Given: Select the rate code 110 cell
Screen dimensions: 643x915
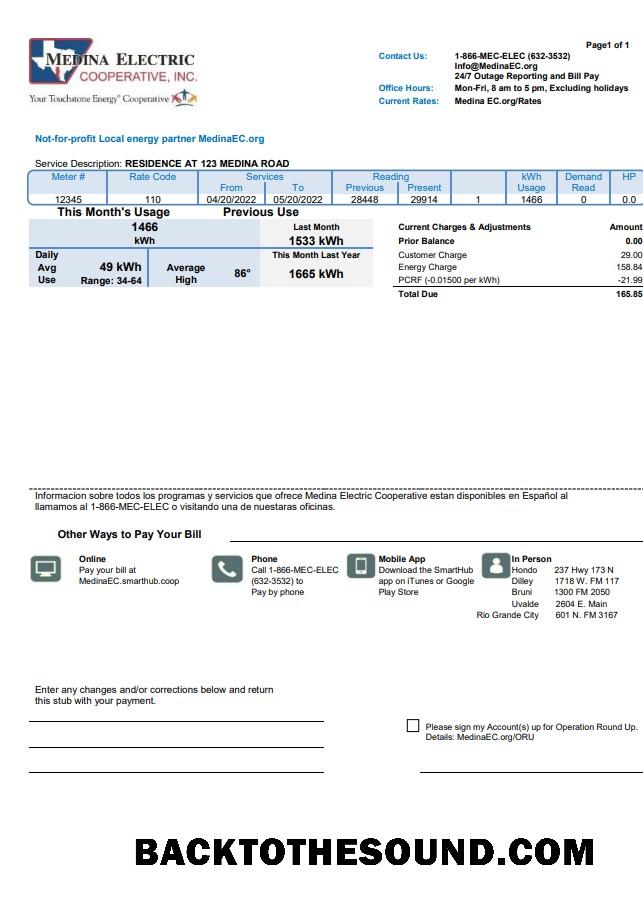Looking at the screenshot, I should click(x=153, y=199).
